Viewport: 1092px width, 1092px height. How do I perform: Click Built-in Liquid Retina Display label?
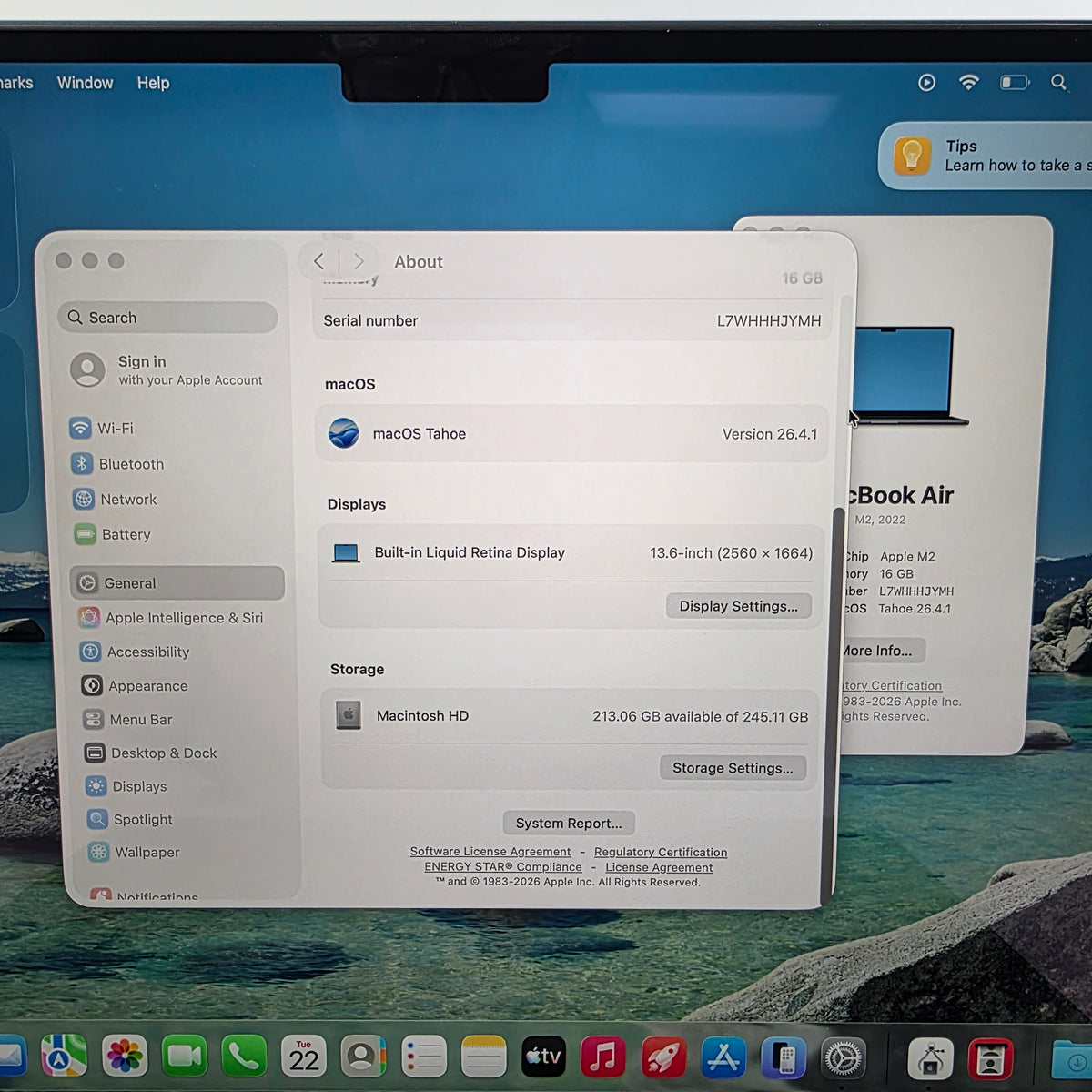pyautogui.click(x=470, y=552)
